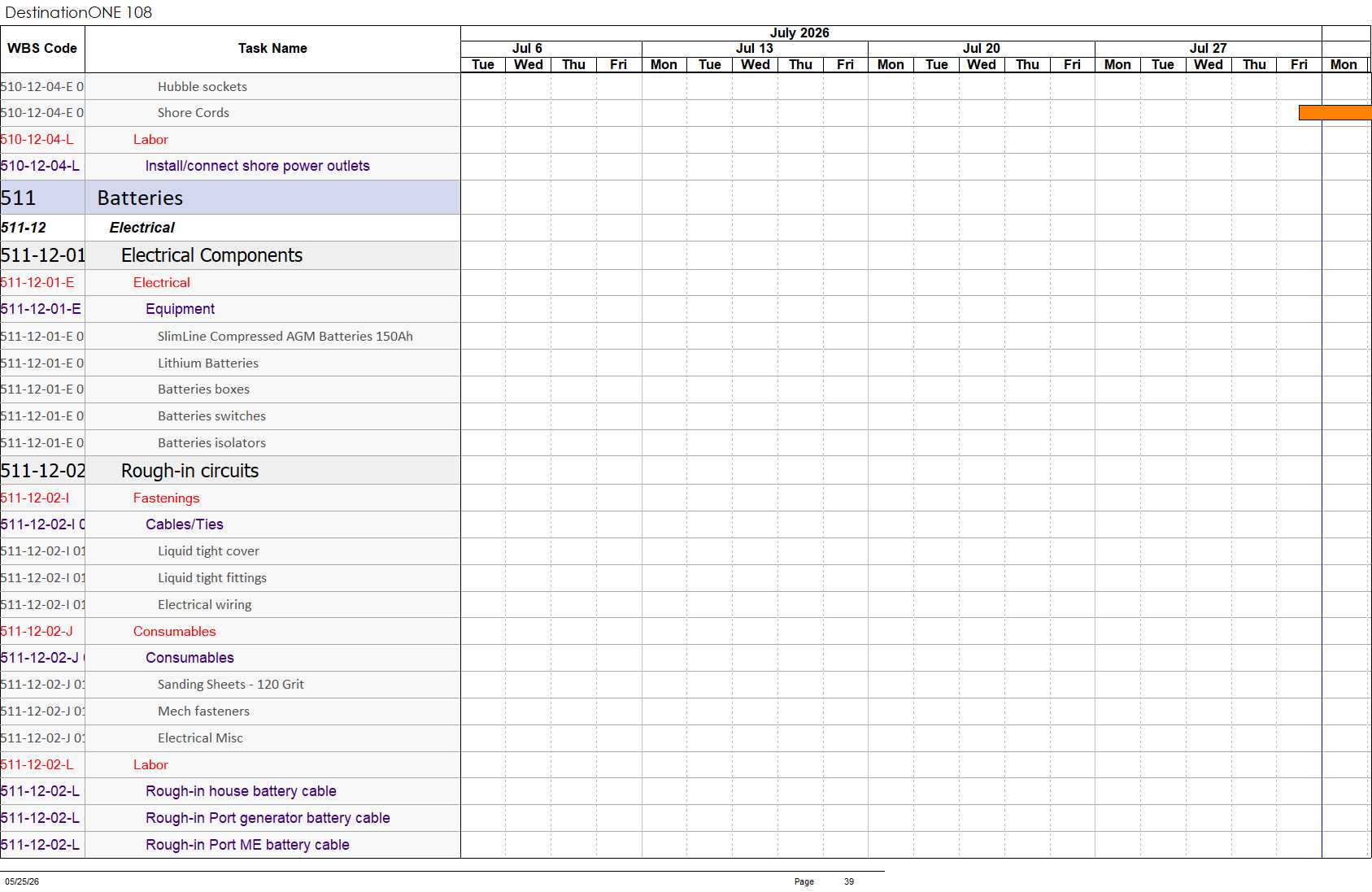The image size is (1372, 892).
Task: Select the Task Name column header
Action: pyautogui.click(x=272, y=49)
